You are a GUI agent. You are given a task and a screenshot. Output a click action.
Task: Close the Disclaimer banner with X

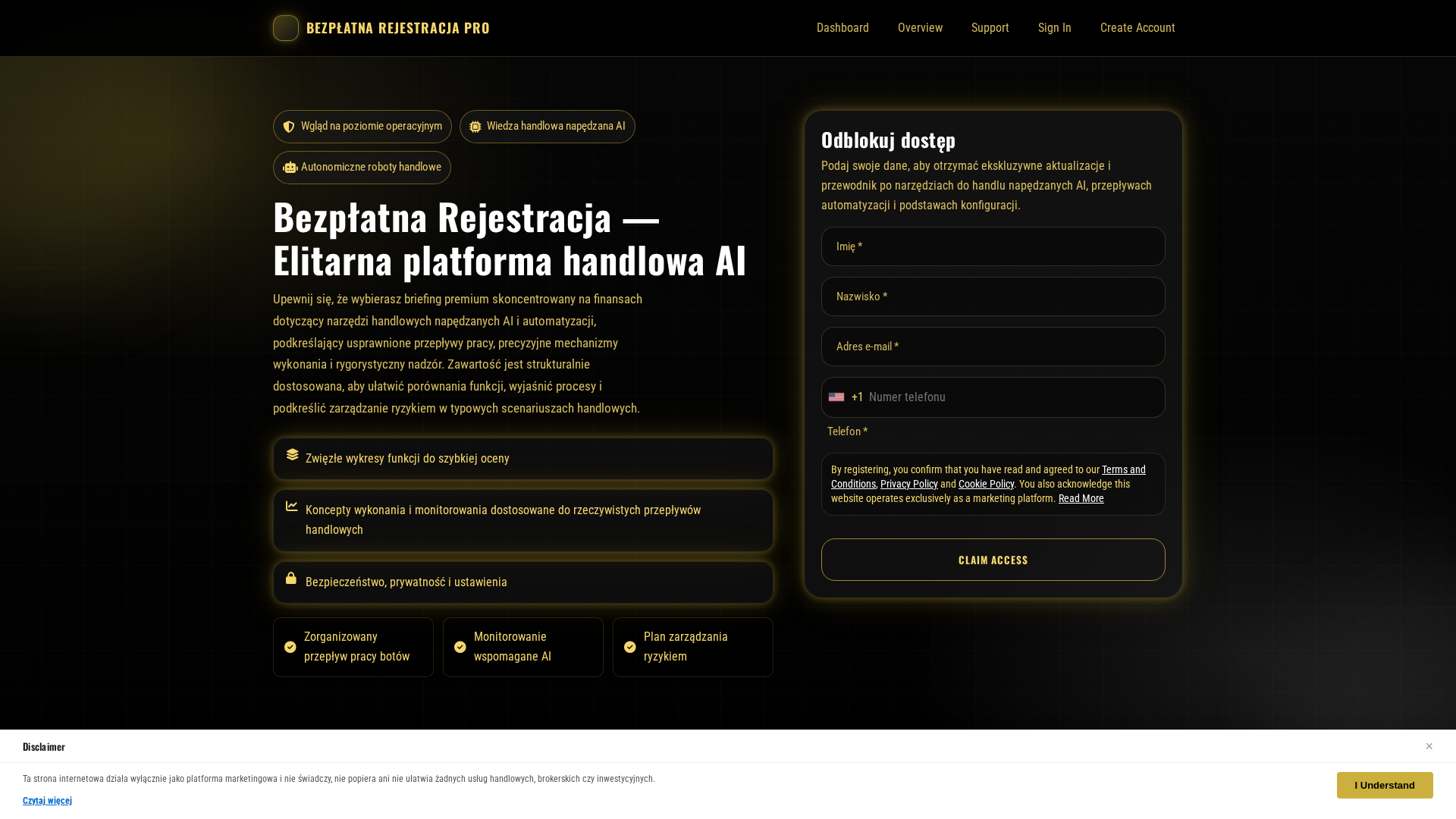pyautogui.click(x=1429, y=746)
